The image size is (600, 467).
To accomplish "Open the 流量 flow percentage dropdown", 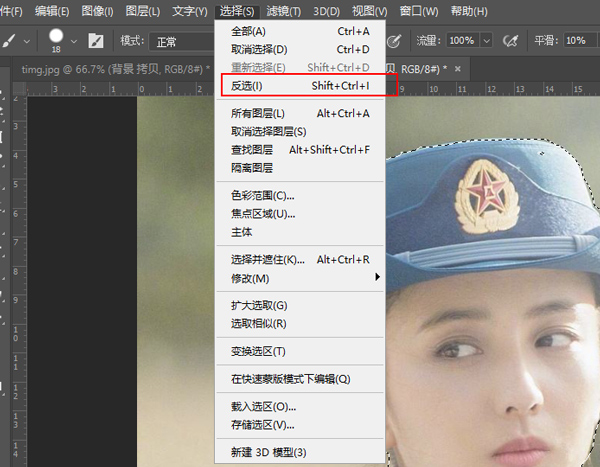I will tap(485, 41).
